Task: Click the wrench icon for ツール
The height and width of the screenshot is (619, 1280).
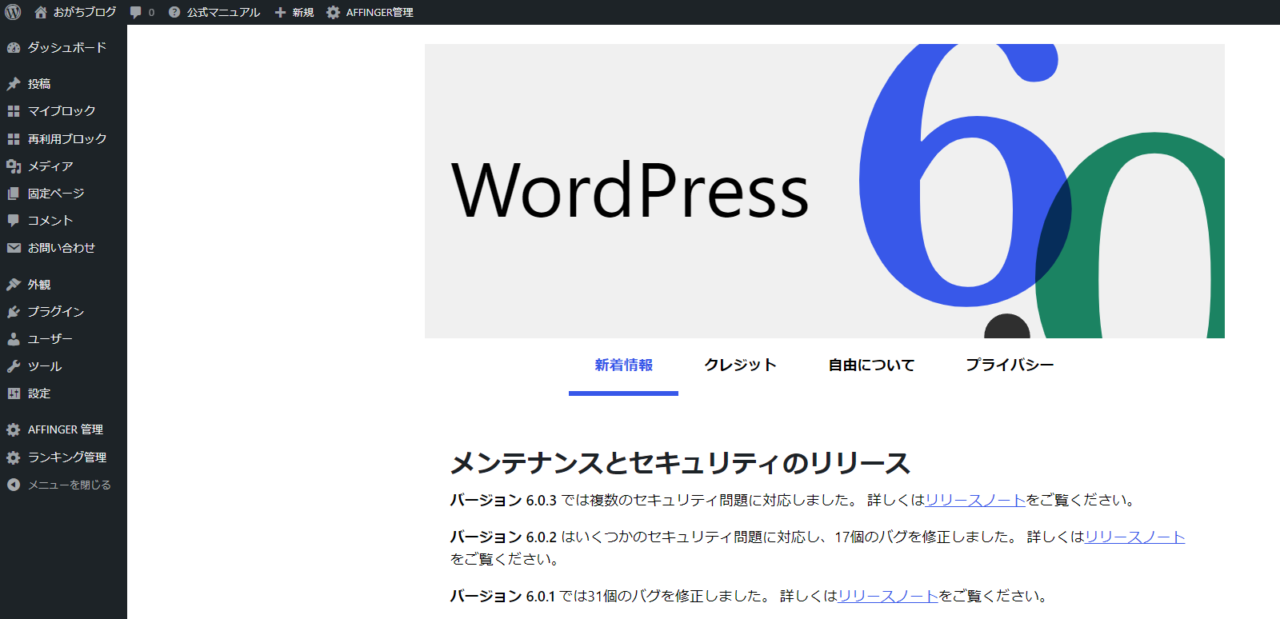Action: point(14,366)
